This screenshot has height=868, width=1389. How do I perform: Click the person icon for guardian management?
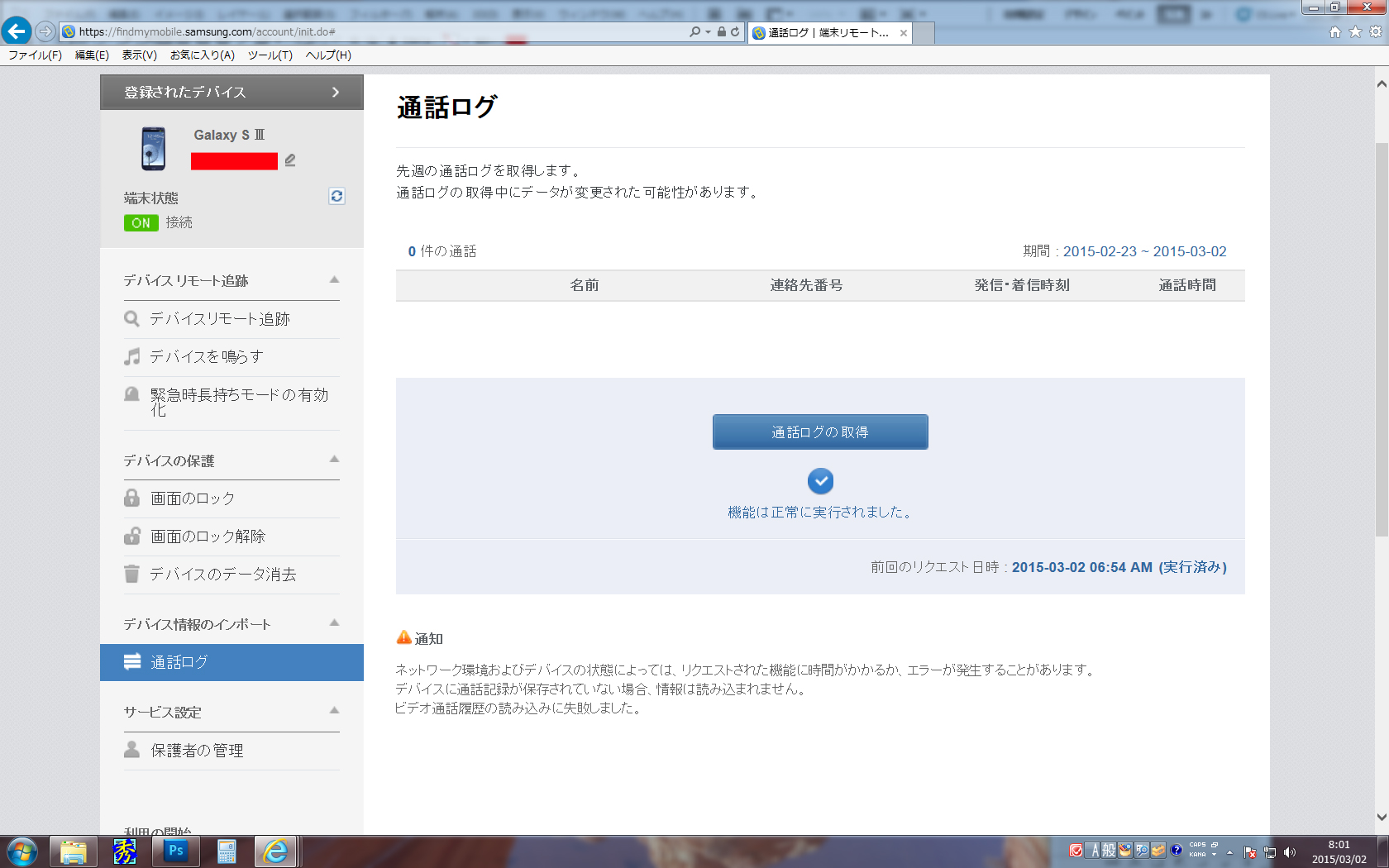[x=131, y=750]
